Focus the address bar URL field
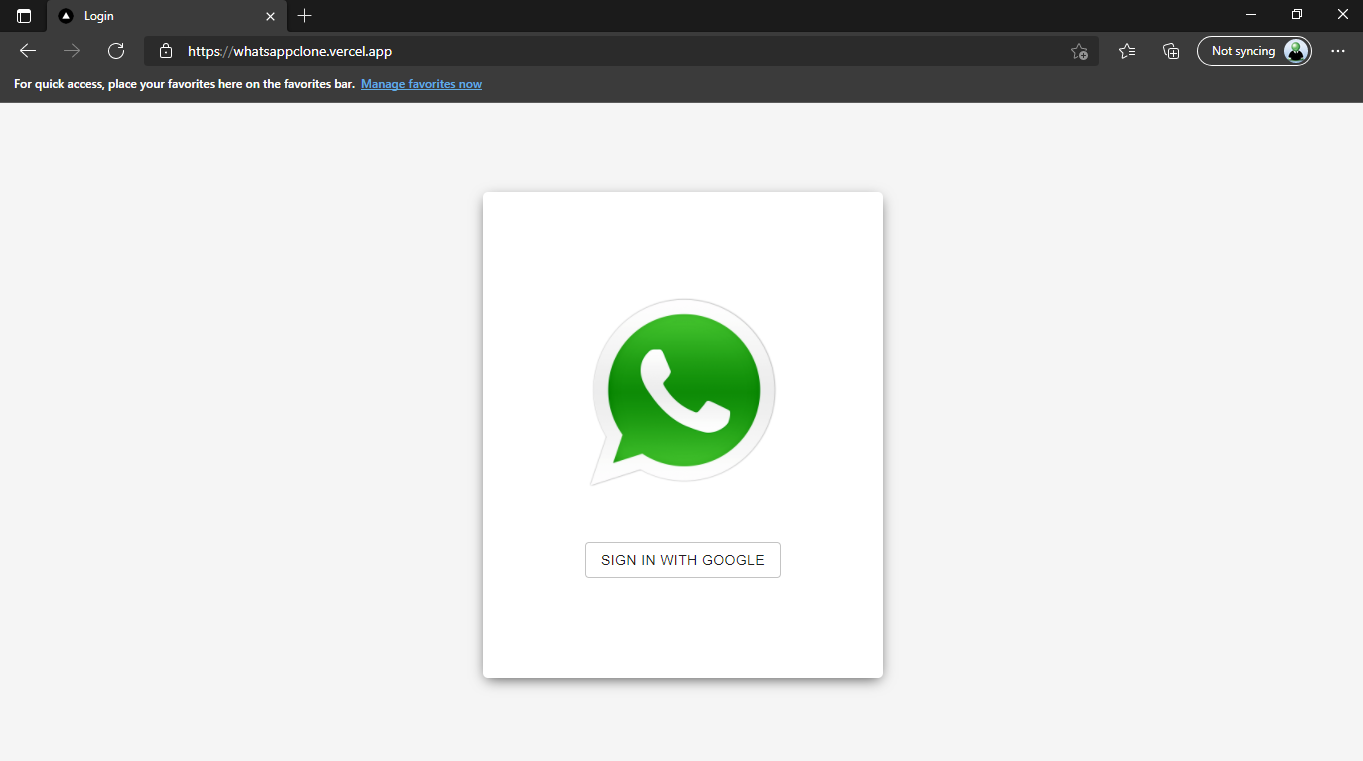 [620, 51]
